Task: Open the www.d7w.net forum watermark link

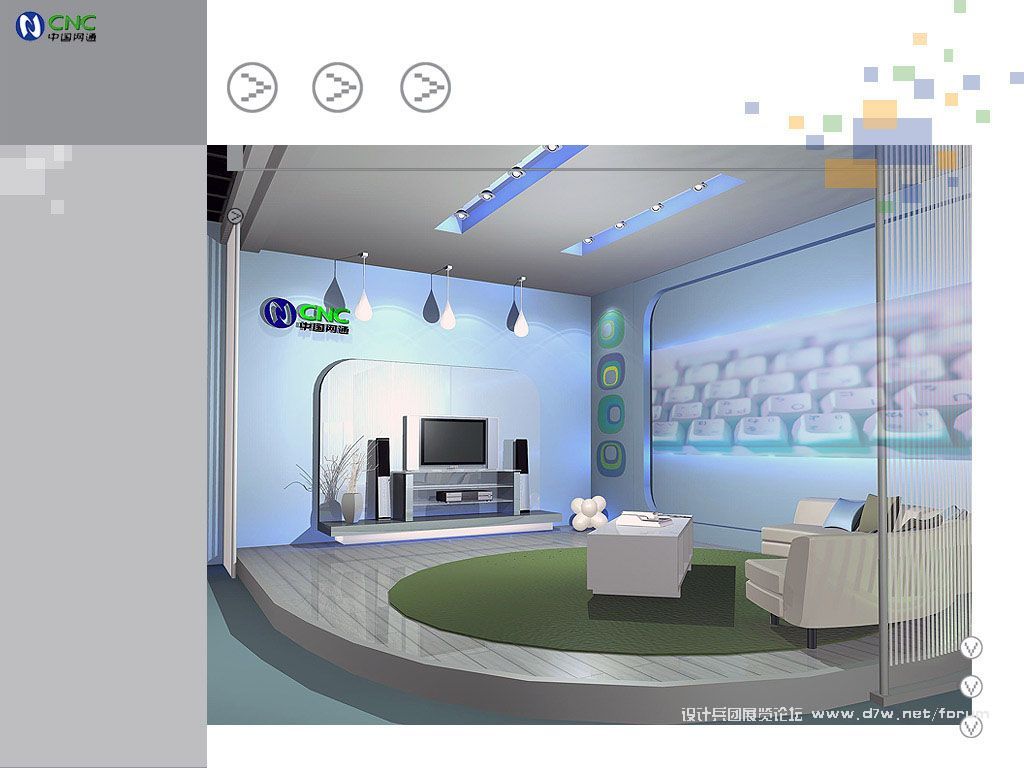Action: [x=900, y=714]
